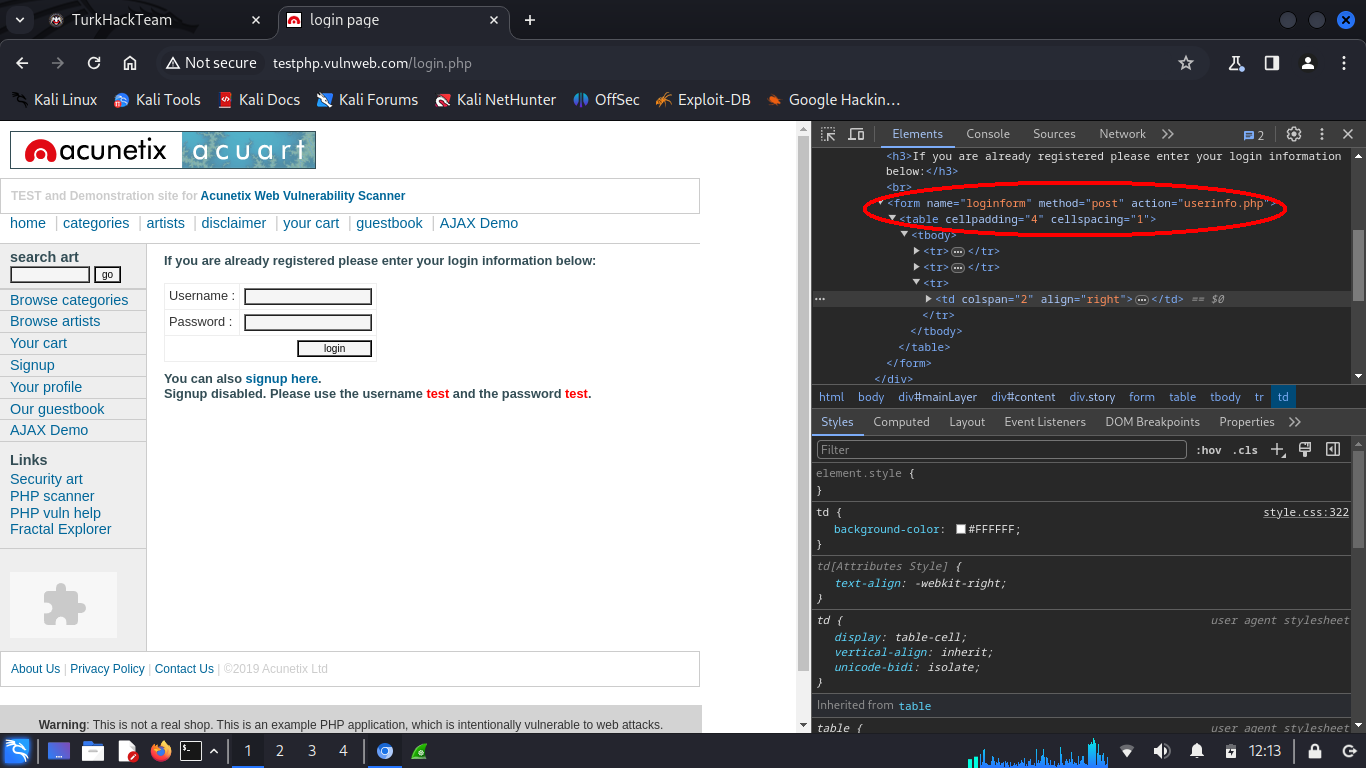Open the Chrome Labs flask icon
Image resolution: width=1366 pixels, height=768 pixels.
(x=1236, y=63)
